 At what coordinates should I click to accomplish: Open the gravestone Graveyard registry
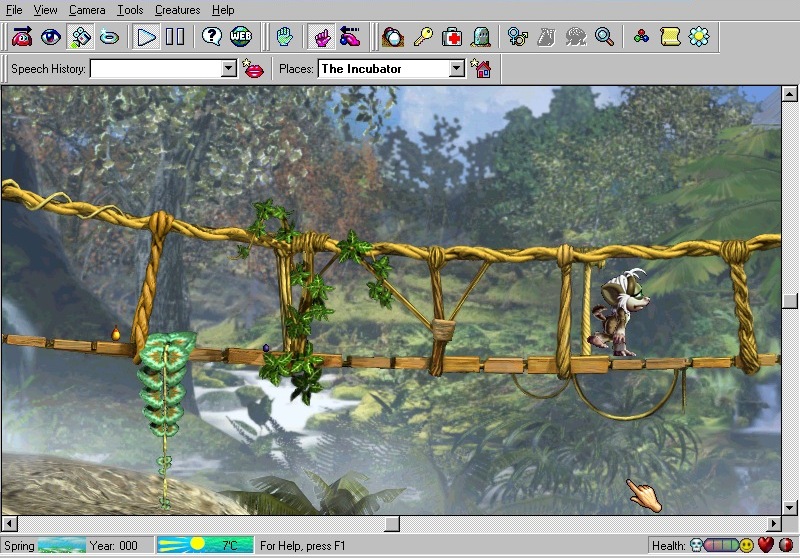click(481, 37)
